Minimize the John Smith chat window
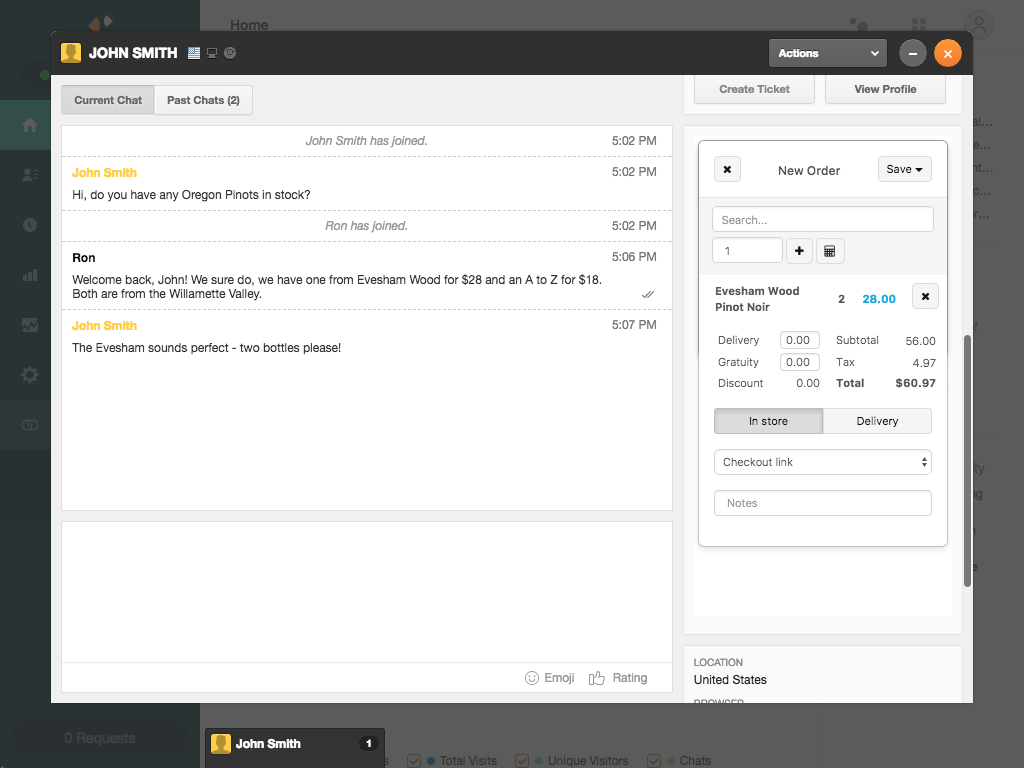The height and width of the screenshot is (768, 1024). pyautogui.click(x=912, y=53)
